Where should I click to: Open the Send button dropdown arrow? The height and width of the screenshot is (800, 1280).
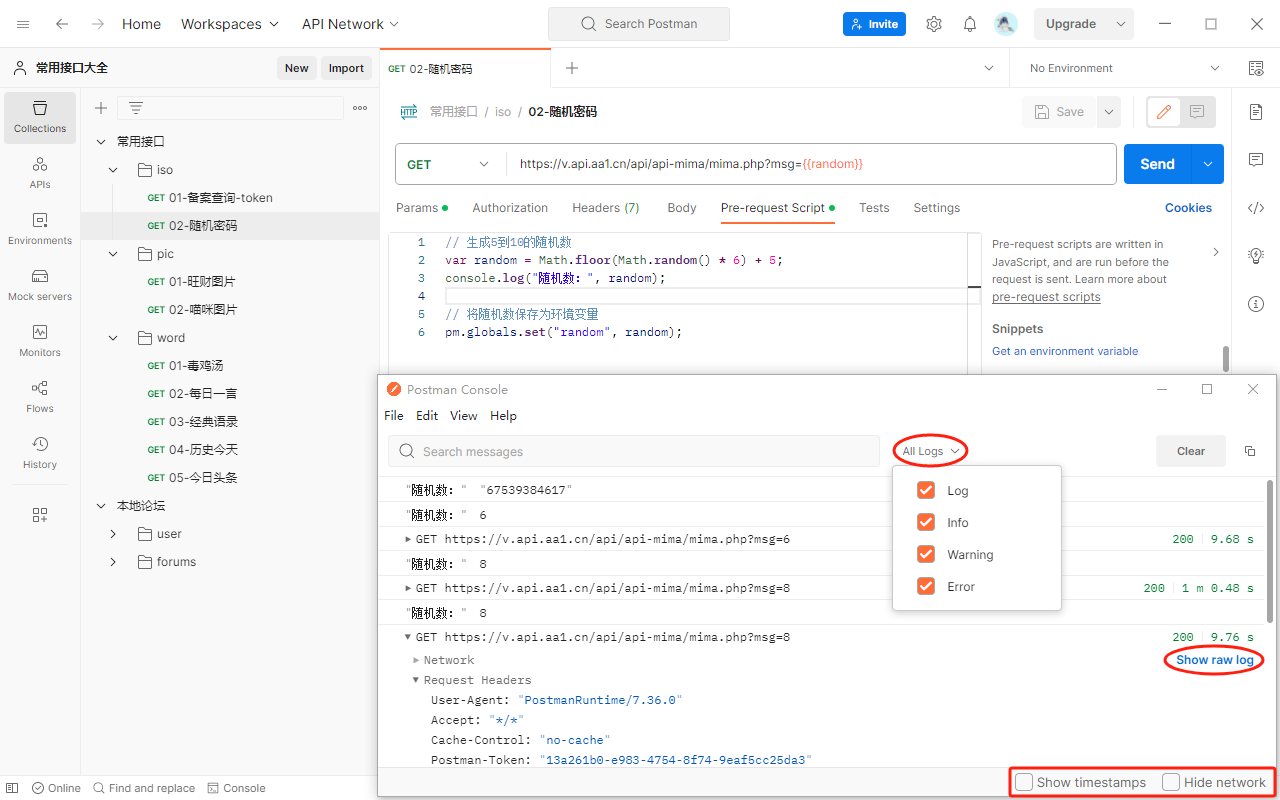(x=1208, y=164)
